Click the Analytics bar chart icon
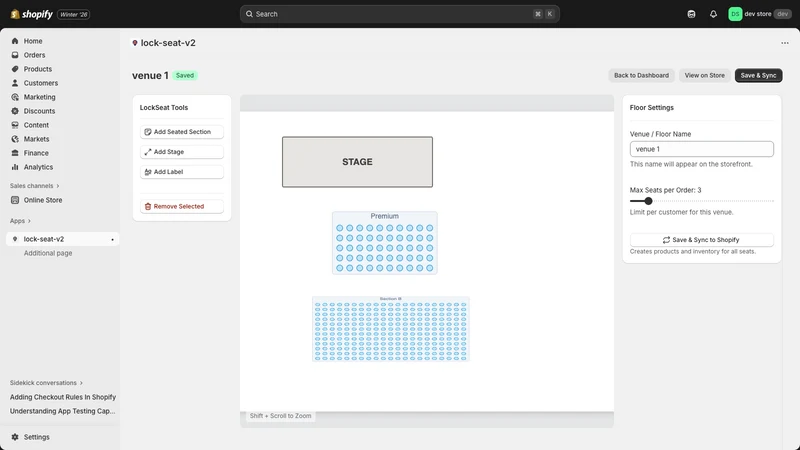The width and height of the screenshot is (800, 450). (x=15, y=167)
